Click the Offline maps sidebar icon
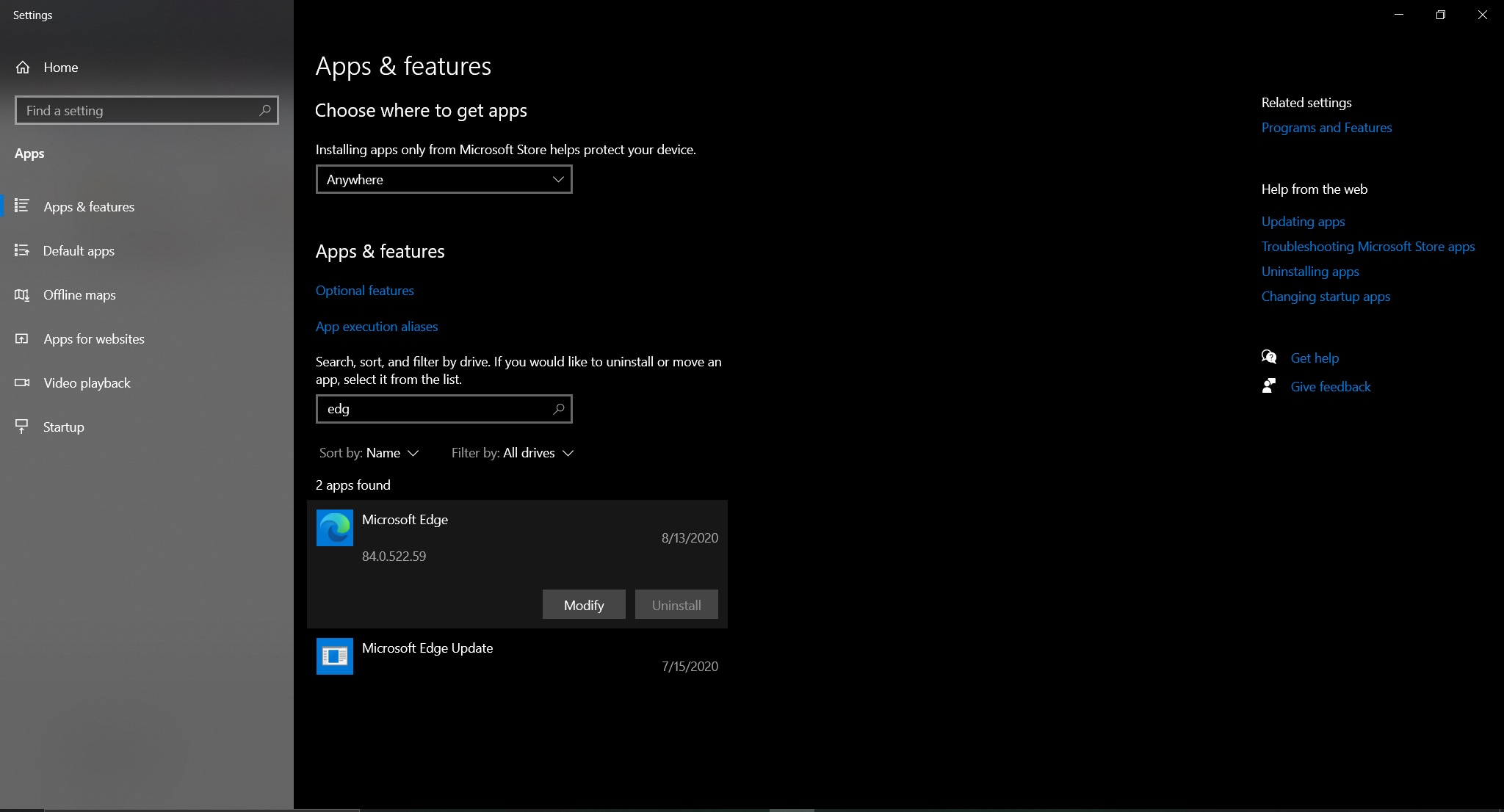 point(22,294)
